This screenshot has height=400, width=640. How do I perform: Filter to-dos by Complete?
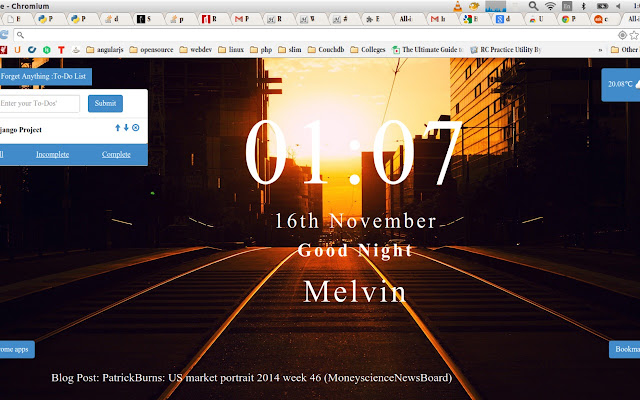[x=116, y=154]
